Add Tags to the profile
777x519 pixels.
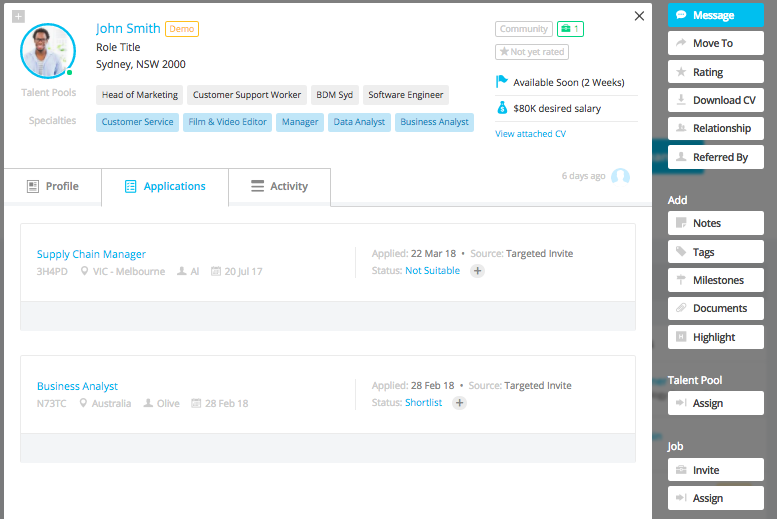pos(715,252)
